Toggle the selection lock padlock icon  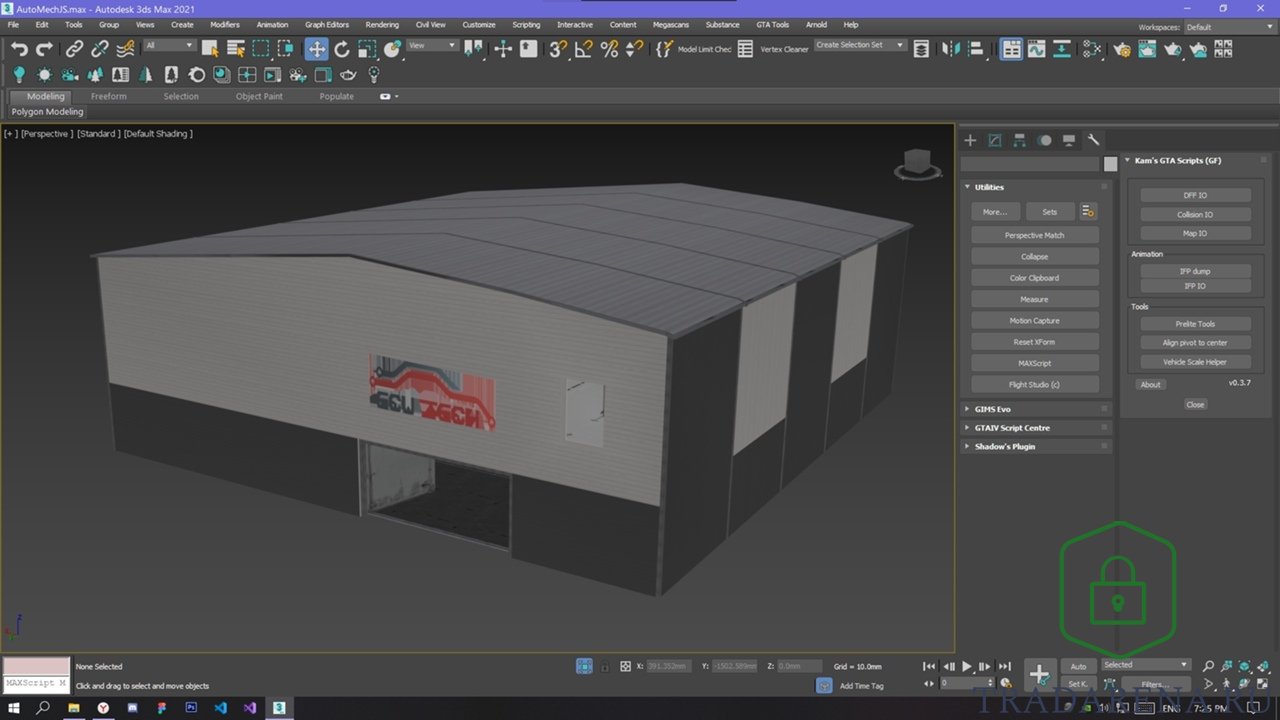click(604, 666)
